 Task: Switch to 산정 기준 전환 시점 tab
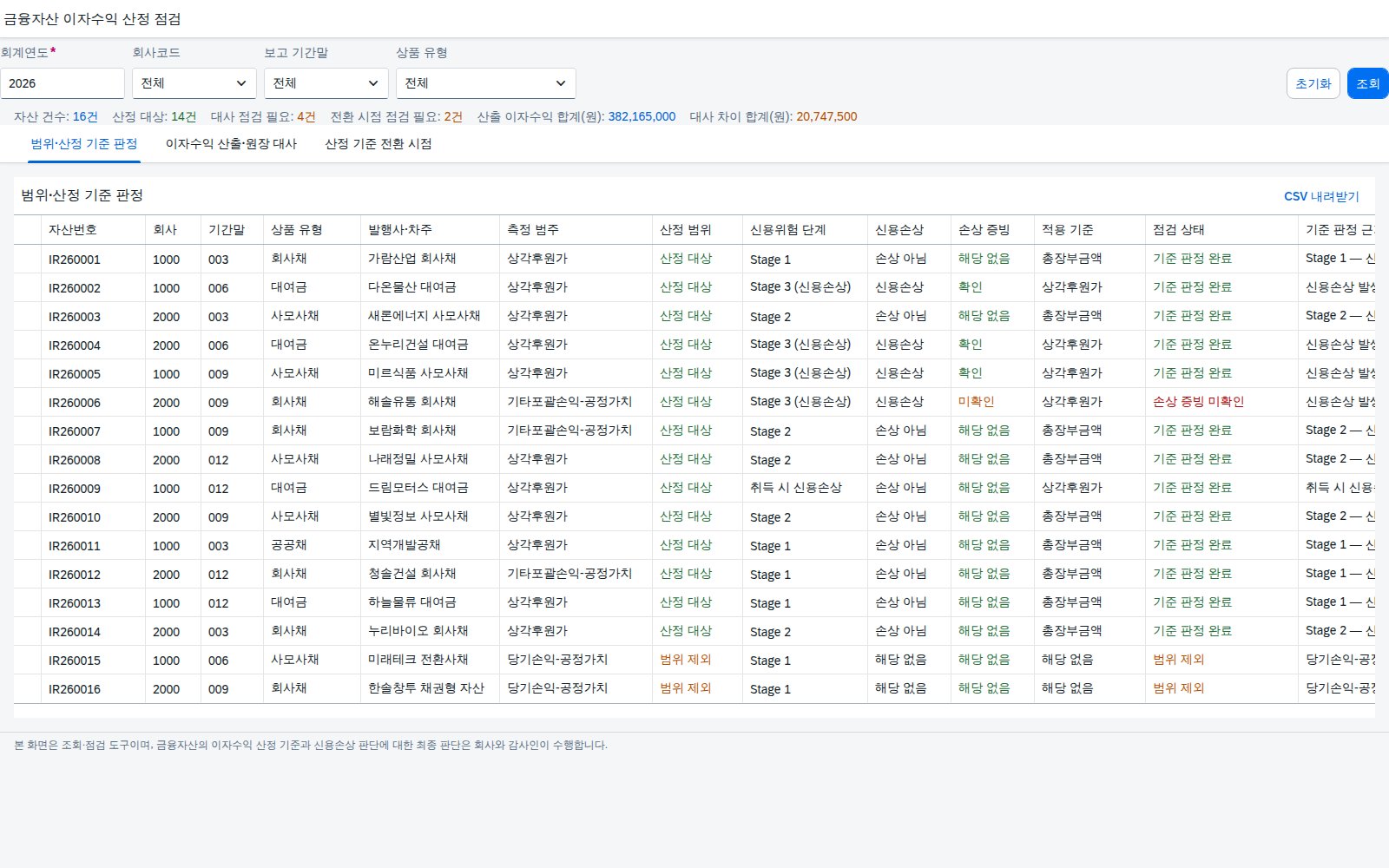[x=379, y=144]
